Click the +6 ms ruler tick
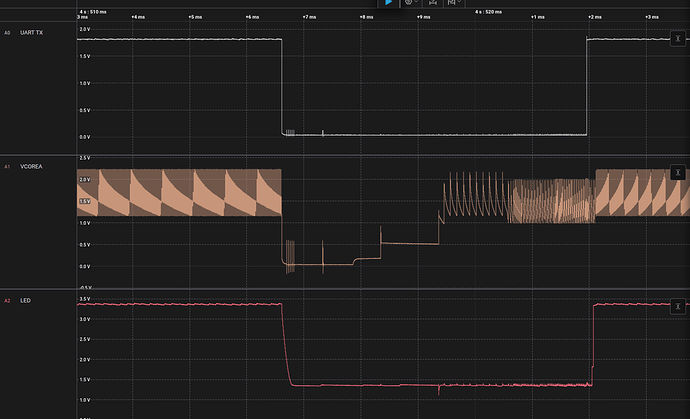This screenshot has width=690, height=419. 253,17
